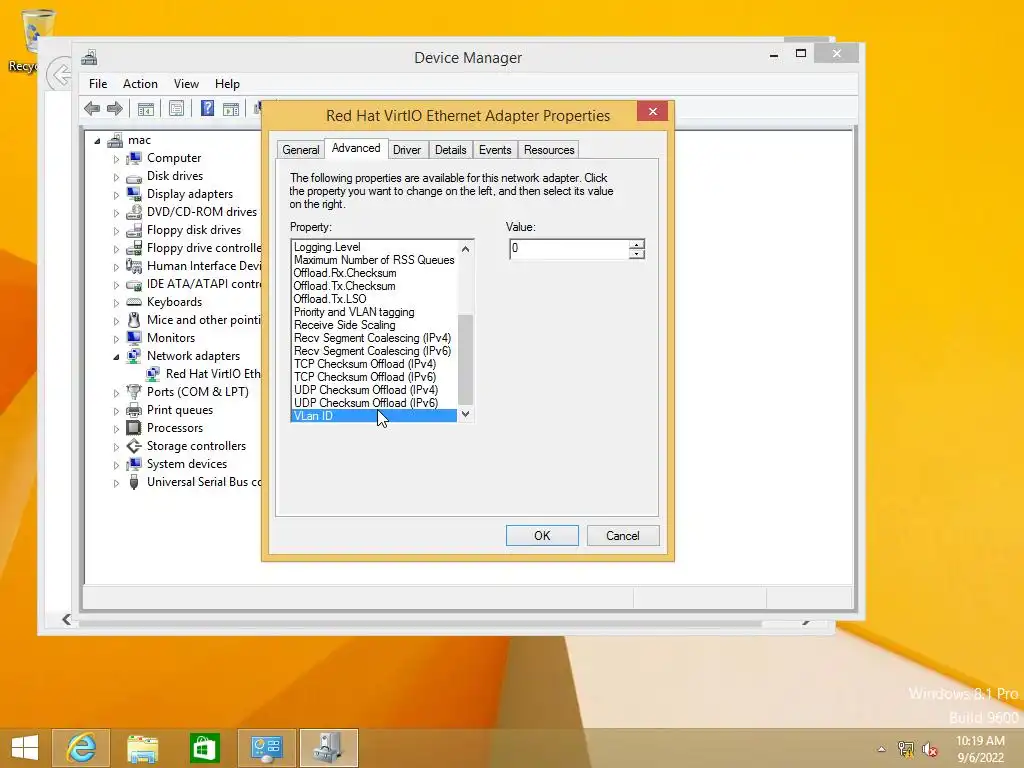Click the show console tree toolbar icon
The image size is (1024, 768).
click(x=146, y=109)
